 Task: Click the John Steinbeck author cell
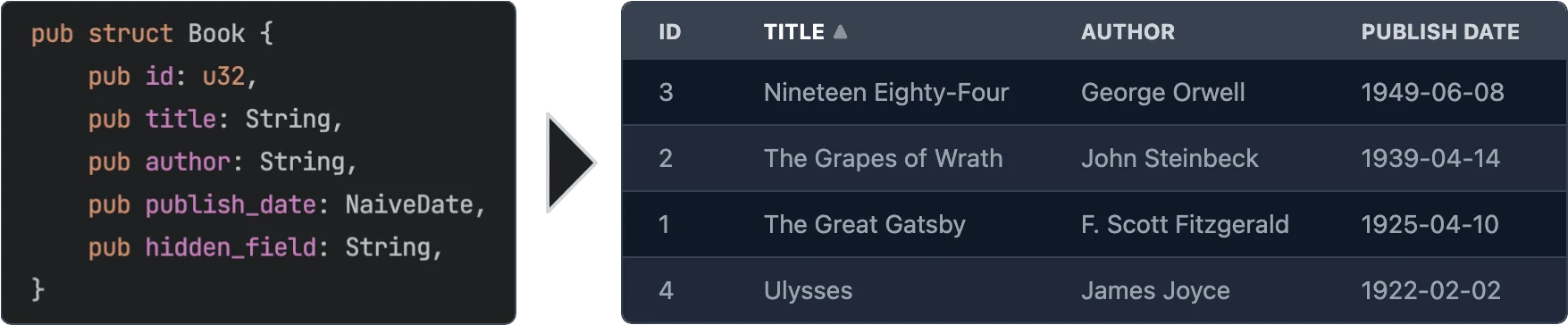[x=1170, y=158]
